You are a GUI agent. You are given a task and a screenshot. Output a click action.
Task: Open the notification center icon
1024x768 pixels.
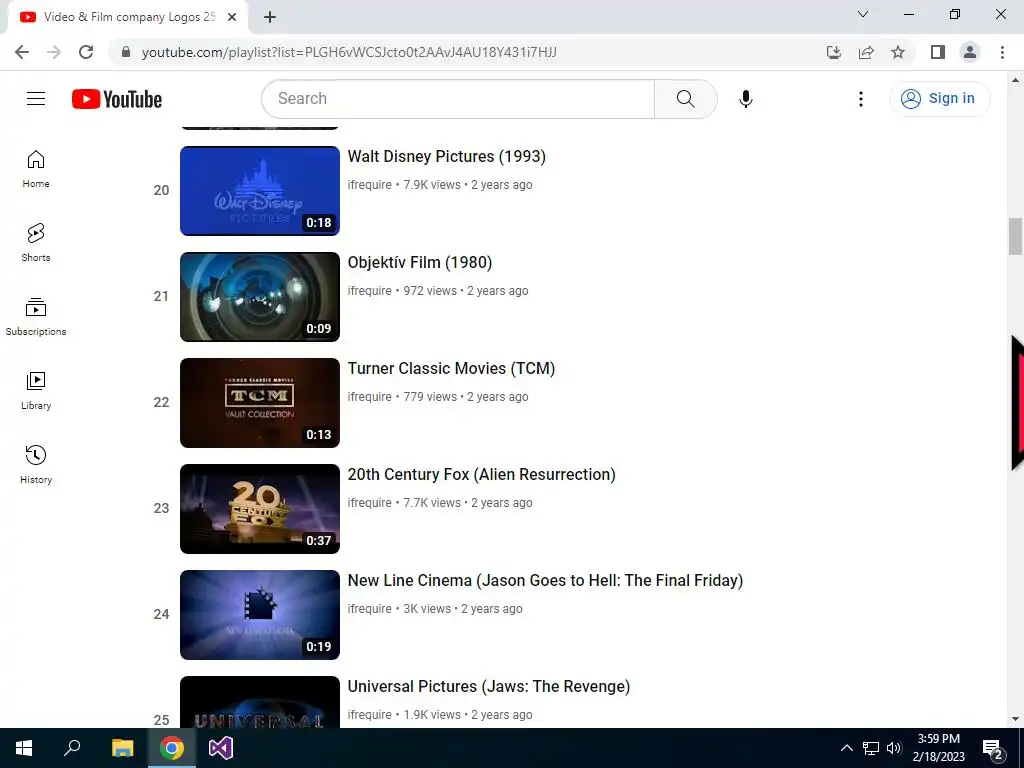993,749
